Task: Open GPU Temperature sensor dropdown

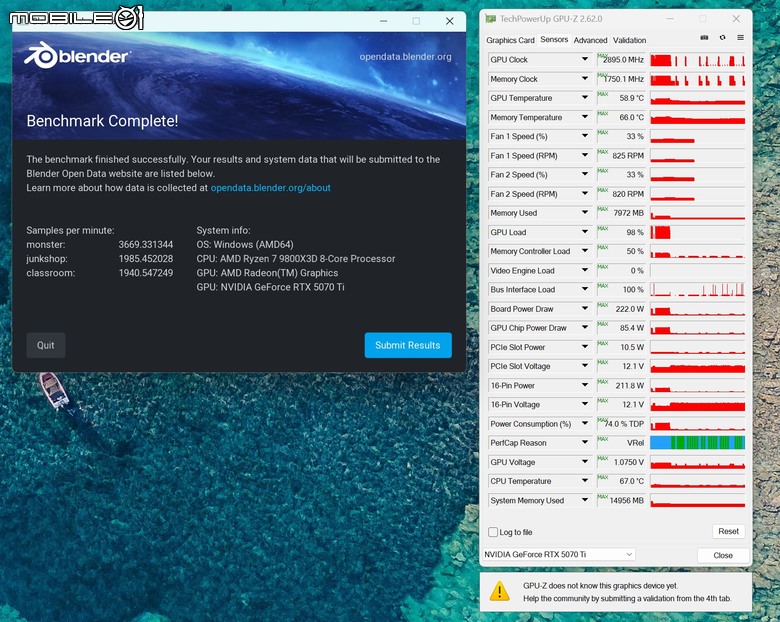Action: pyautogui.click(x=585, y=98)
